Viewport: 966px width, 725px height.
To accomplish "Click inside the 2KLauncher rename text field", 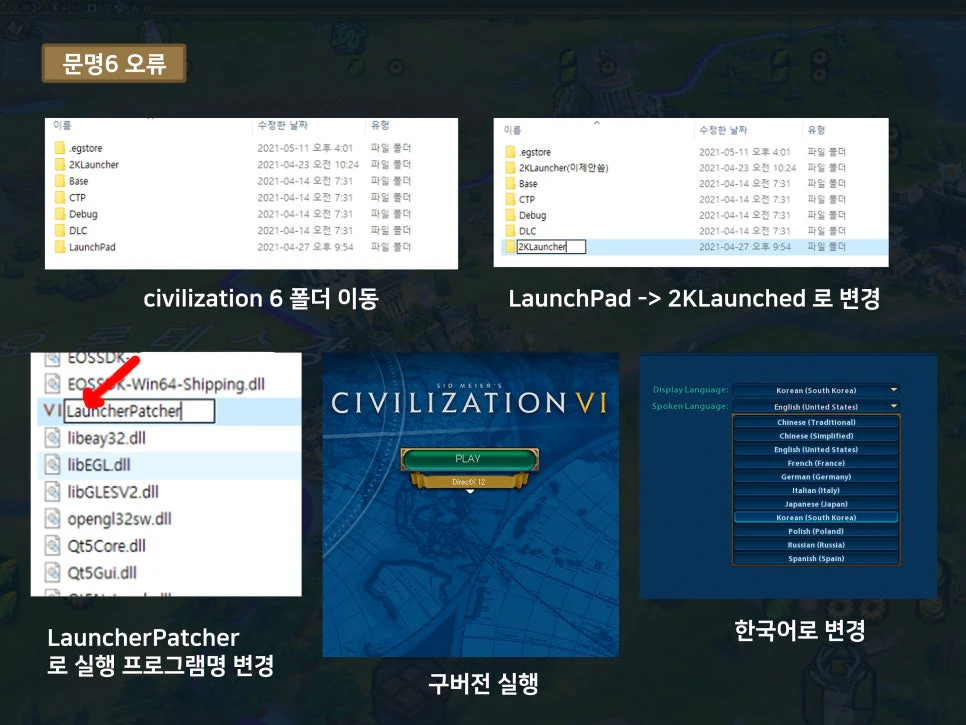I will coord(551,246).
